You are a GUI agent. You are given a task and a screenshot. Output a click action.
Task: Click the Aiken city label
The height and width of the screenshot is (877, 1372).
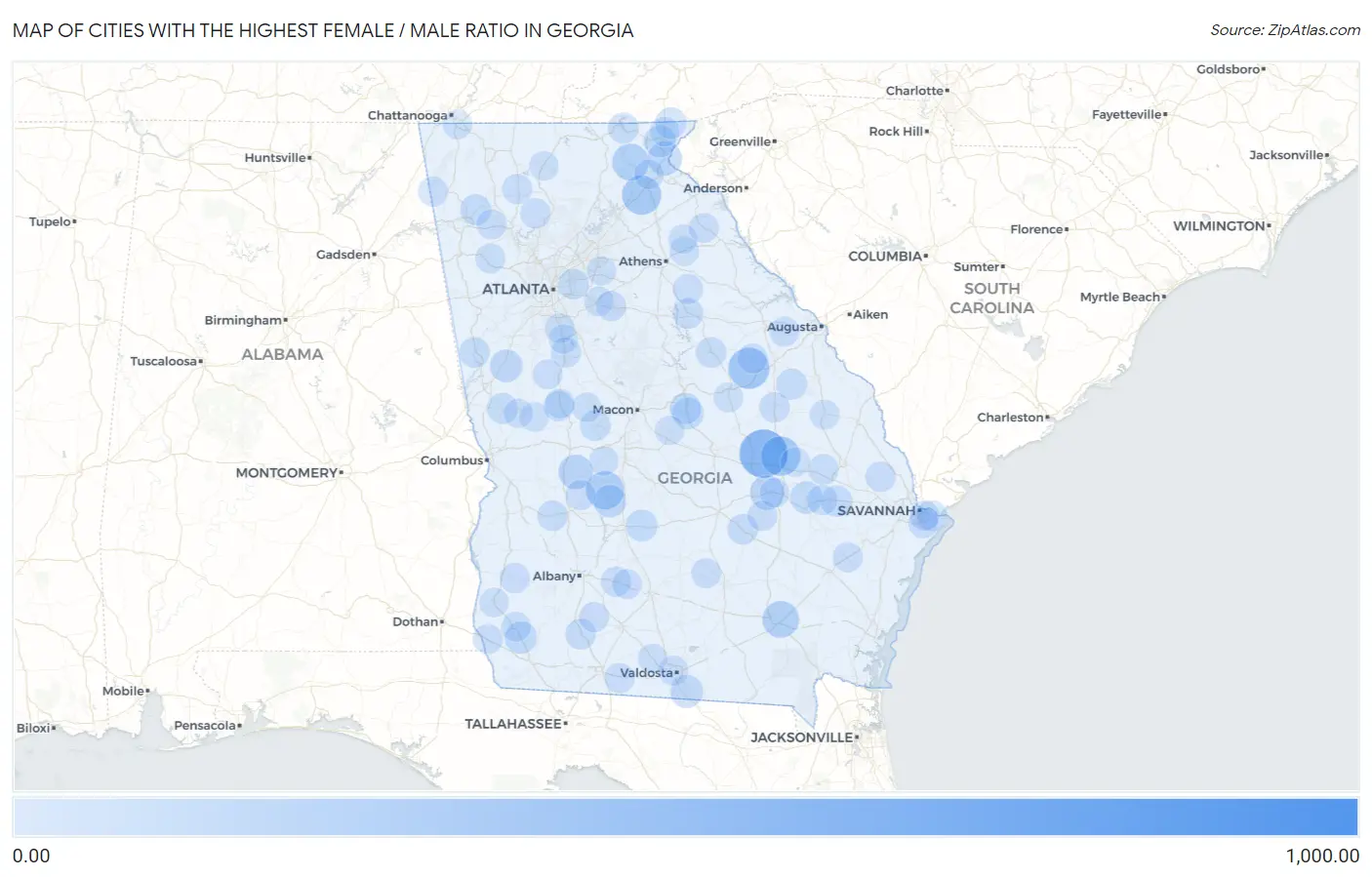(x=870, y=314)
